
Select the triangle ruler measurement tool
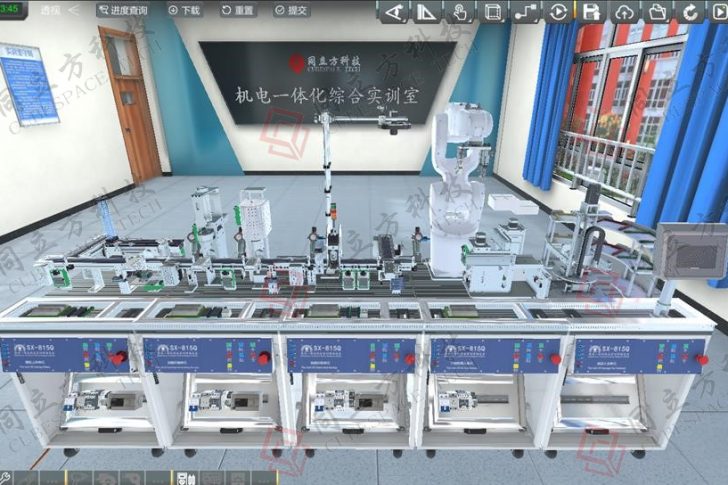tap(426, 12)
